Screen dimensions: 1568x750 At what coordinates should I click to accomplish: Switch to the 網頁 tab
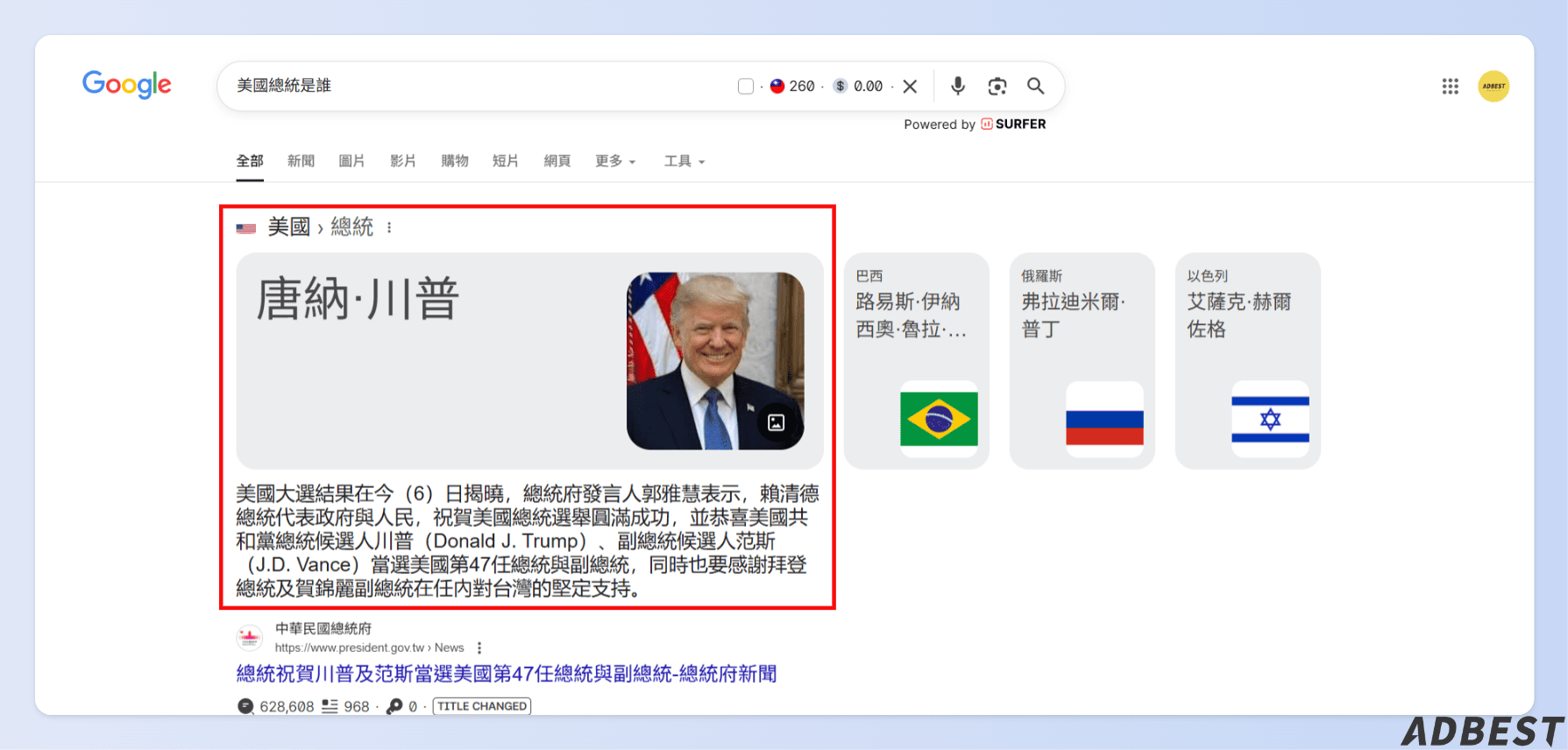(557, 160)
